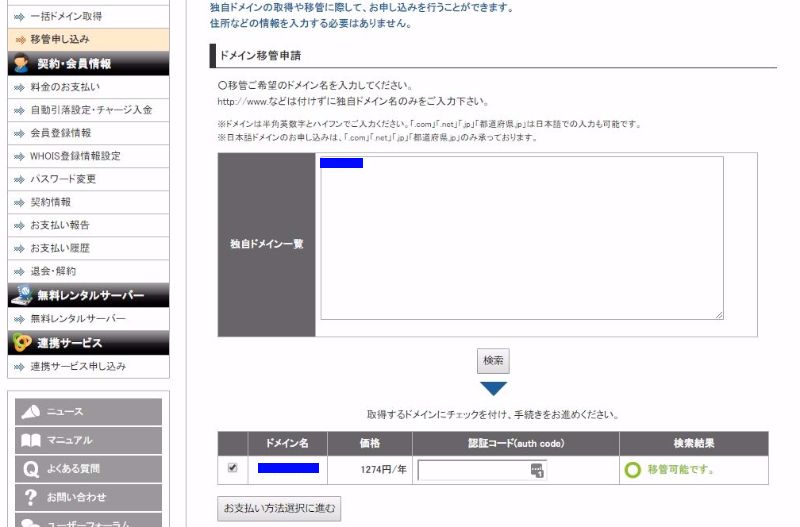
Task: Open 一括ドメイン取得 in the sidebar
Action: click(x=65, y=17)
